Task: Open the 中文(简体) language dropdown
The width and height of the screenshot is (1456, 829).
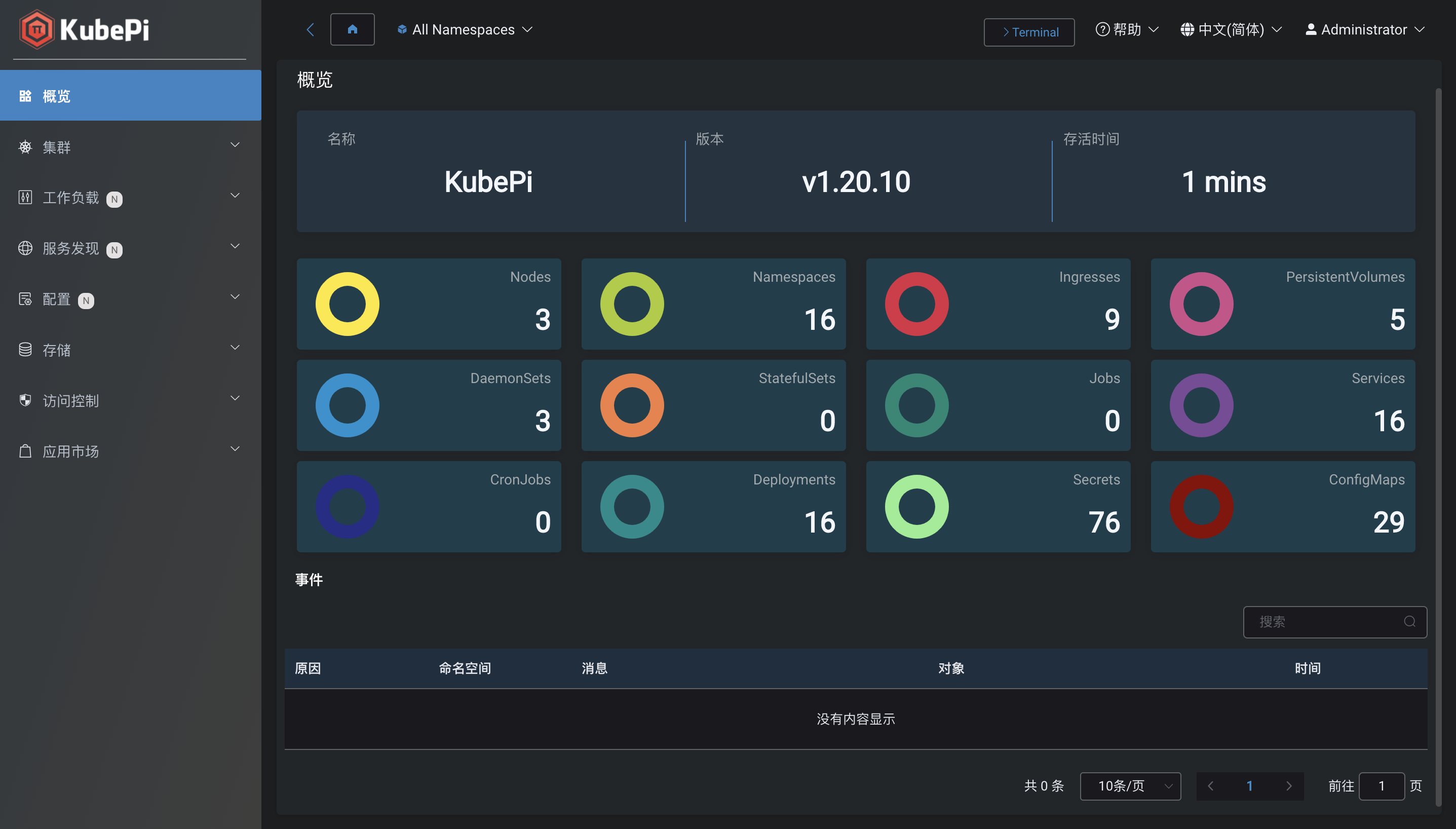Action: 1231,29
